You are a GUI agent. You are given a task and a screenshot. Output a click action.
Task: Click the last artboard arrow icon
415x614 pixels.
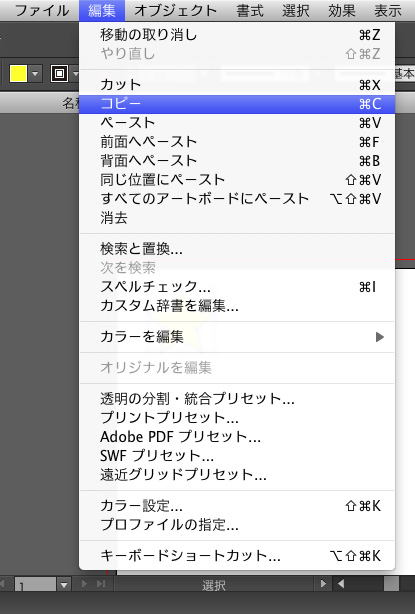pos(101,584)
